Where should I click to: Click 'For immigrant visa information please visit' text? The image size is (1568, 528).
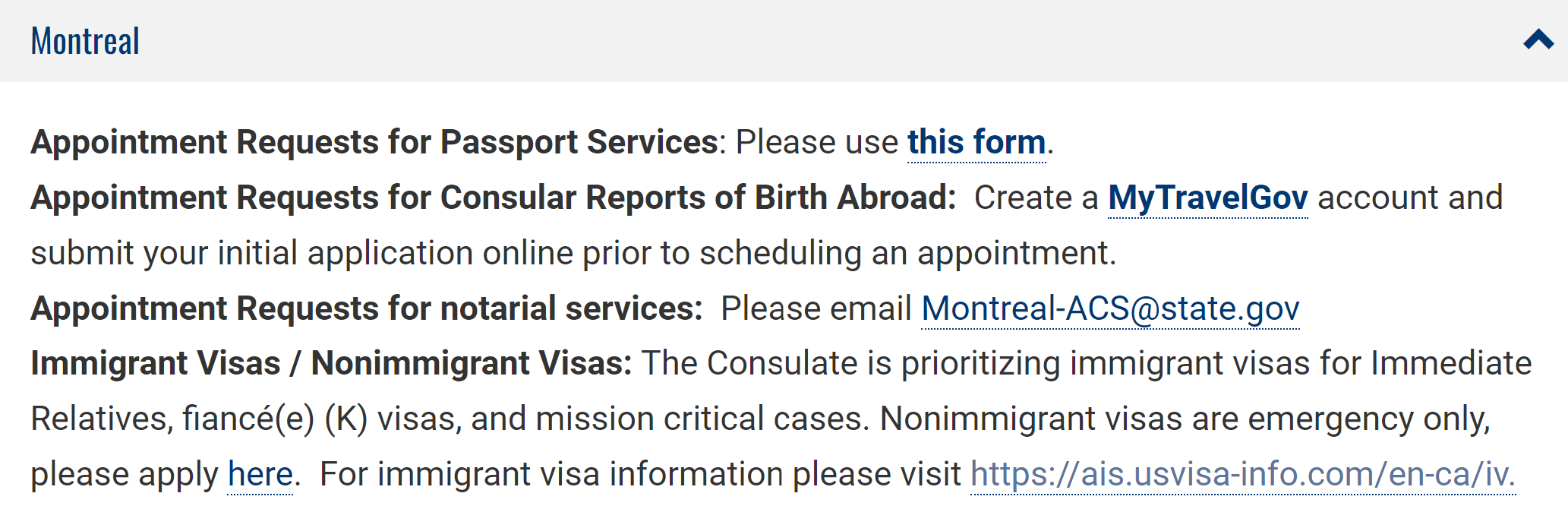point(640,474)
